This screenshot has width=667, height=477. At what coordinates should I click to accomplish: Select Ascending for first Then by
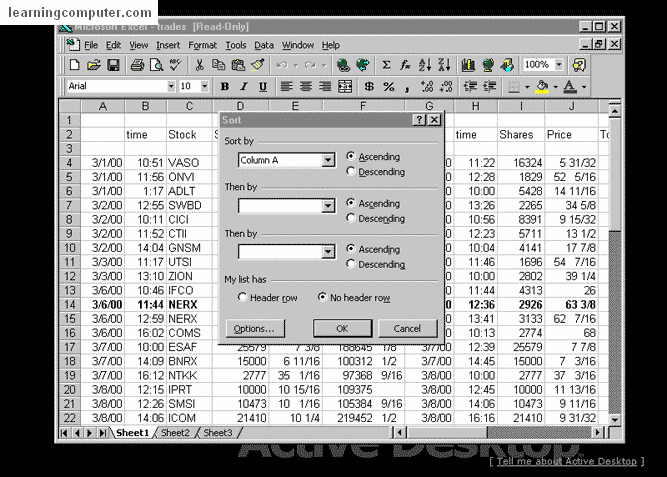click(x=351, y=203)
